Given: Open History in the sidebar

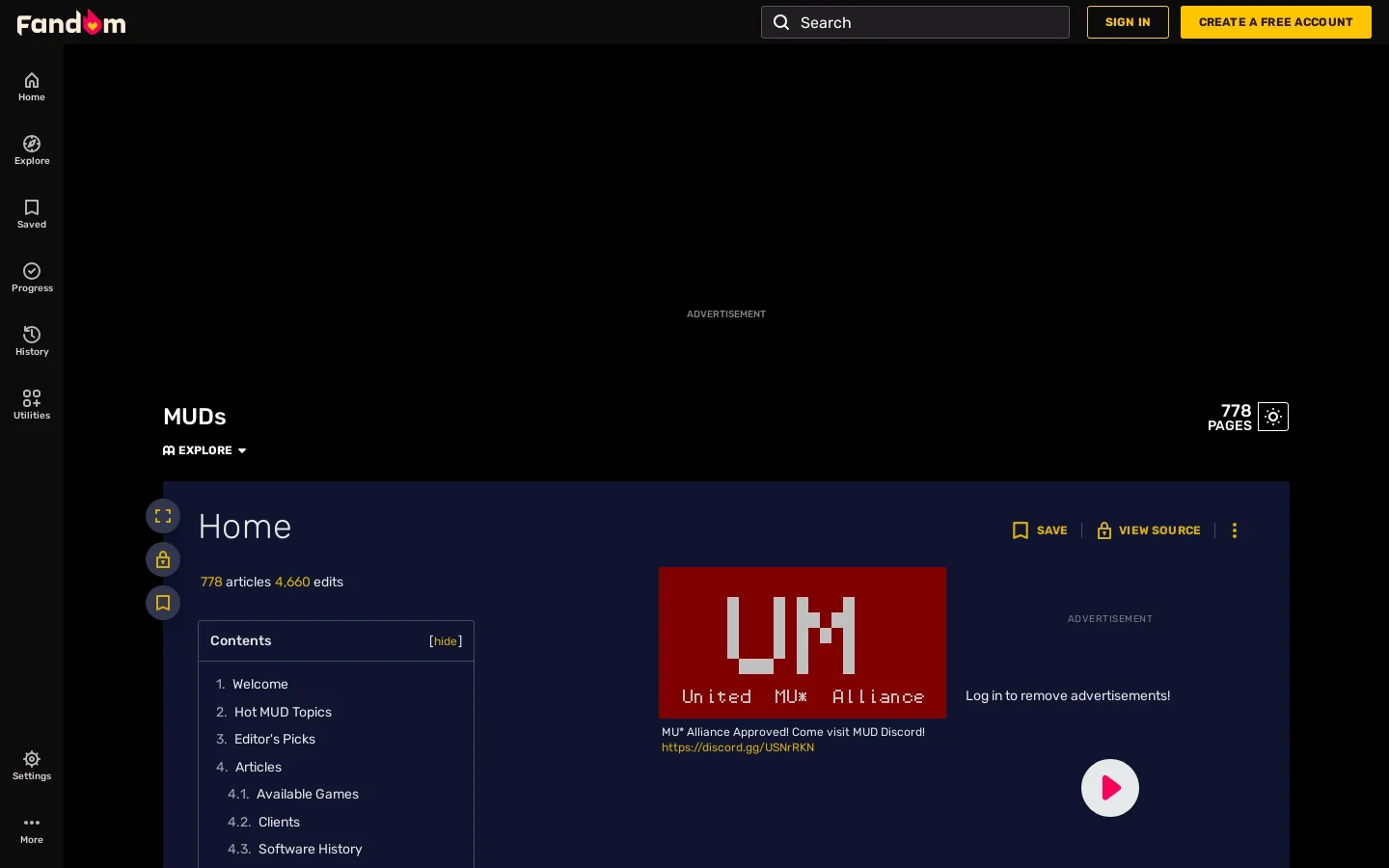Looking at the screenshot, I should coord(32,341).
